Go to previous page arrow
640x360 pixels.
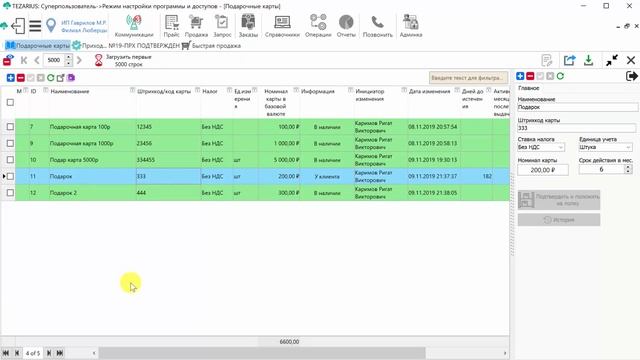click(x=37, y=60)
